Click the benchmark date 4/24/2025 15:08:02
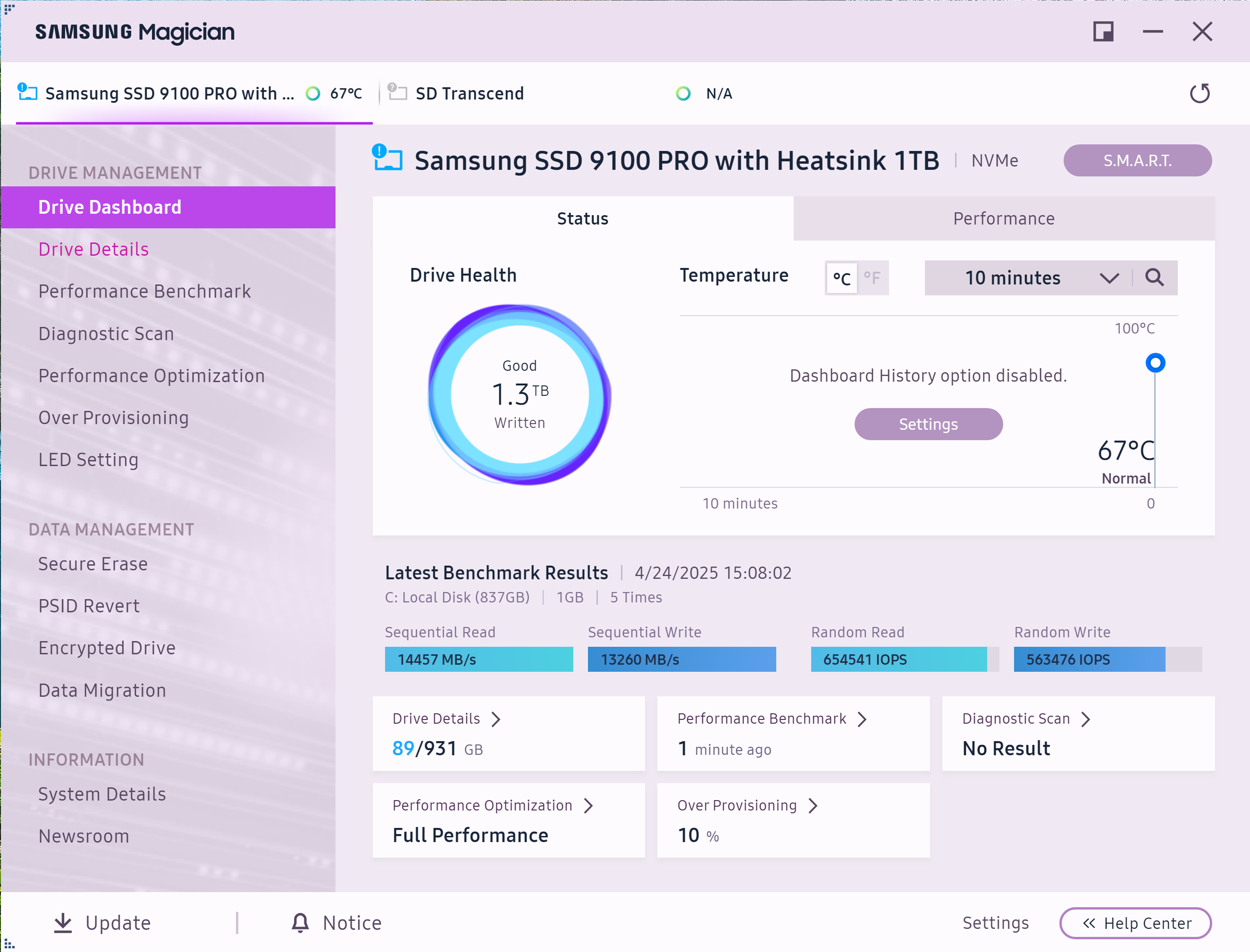1250x952 pixels. pyautogui.click(x=713, y=573)
